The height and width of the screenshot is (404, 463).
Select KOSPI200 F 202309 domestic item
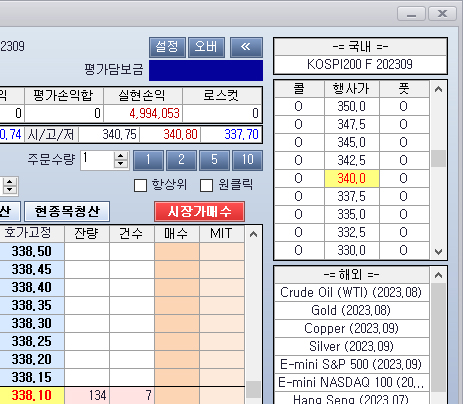(360, 64)
